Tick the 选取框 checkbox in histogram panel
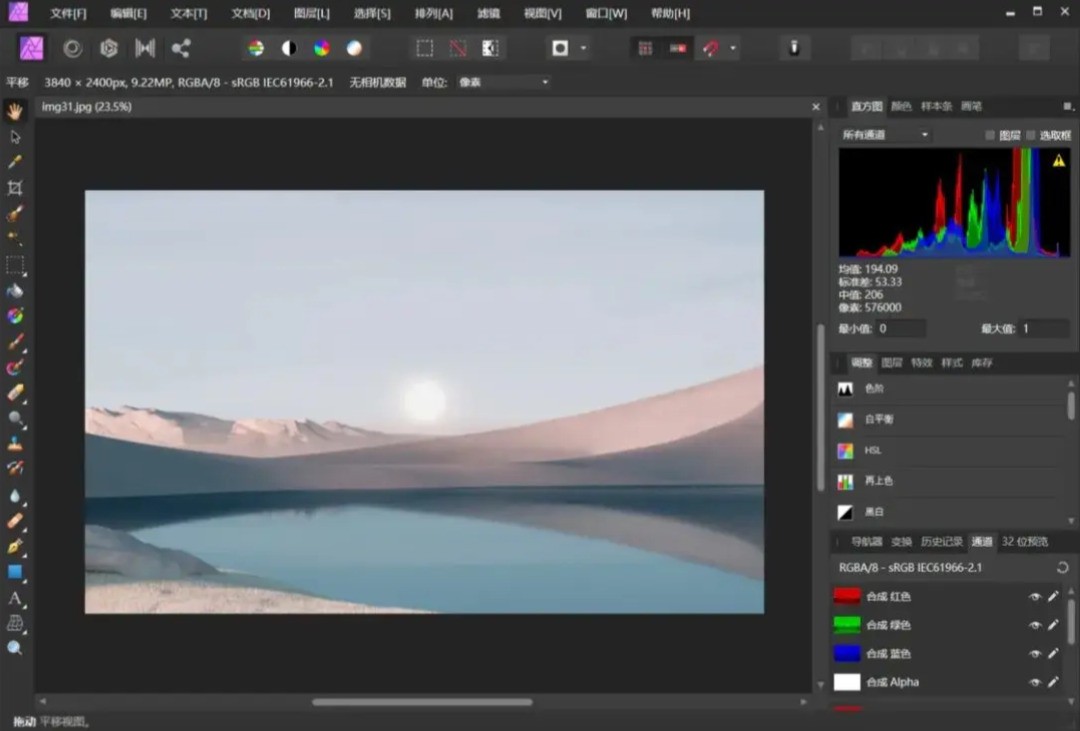Screen dimensions: 1080x731 click(x=1031, y=135)
